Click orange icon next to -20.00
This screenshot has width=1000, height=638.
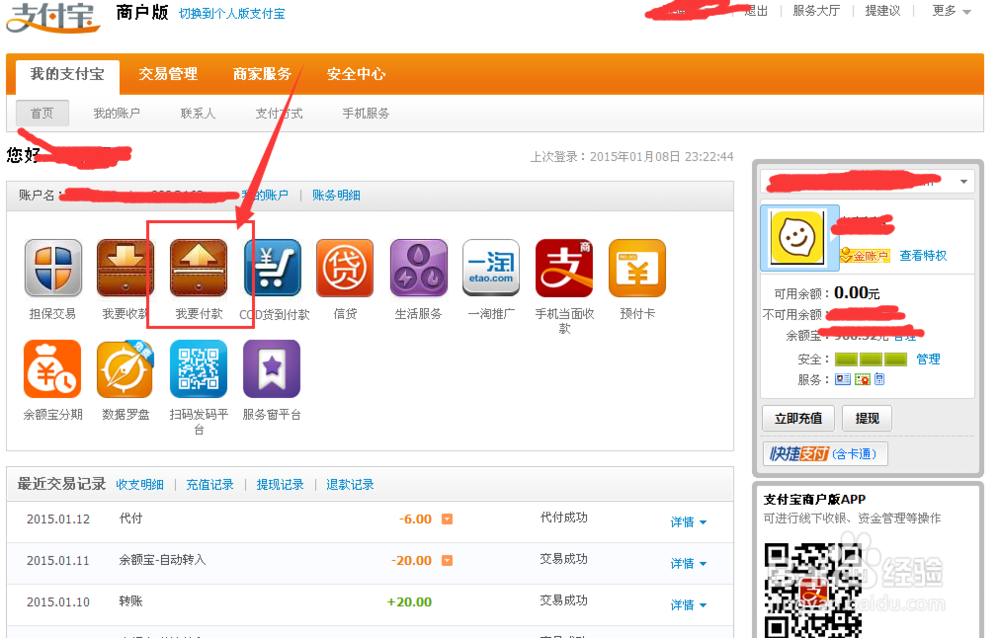pyautogui.click(x=447, y=561)
